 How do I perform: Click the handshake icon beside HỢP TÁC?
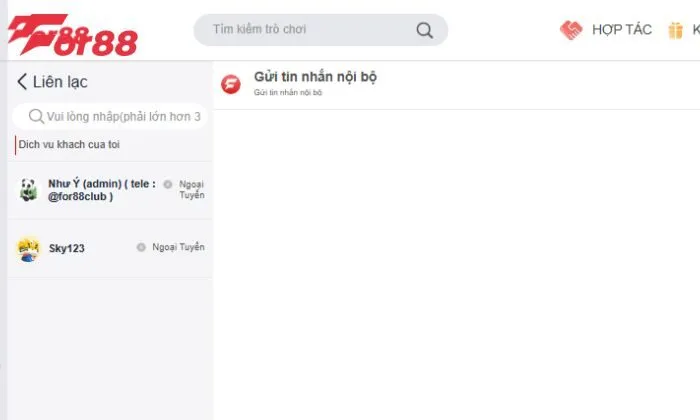click(x=571, y=30)
